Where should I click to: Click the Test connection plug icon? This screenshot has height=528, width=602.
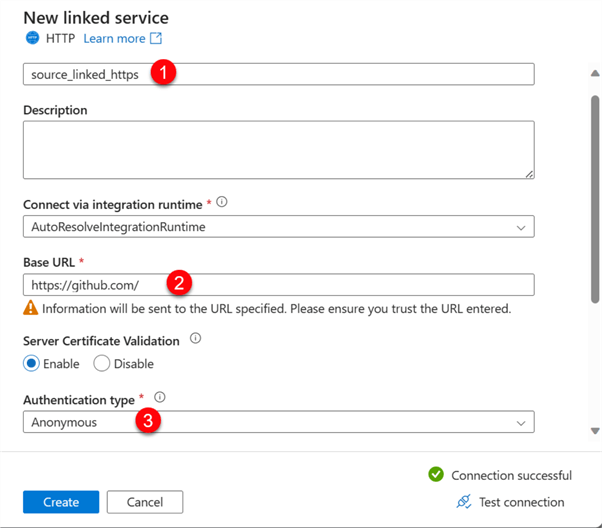tap(463, 502)
